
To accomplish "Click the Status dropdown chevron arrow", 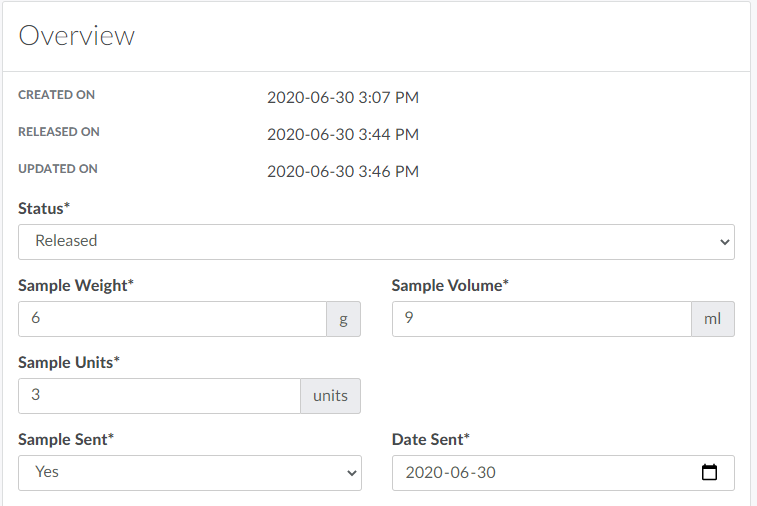I will click(725, 242).
